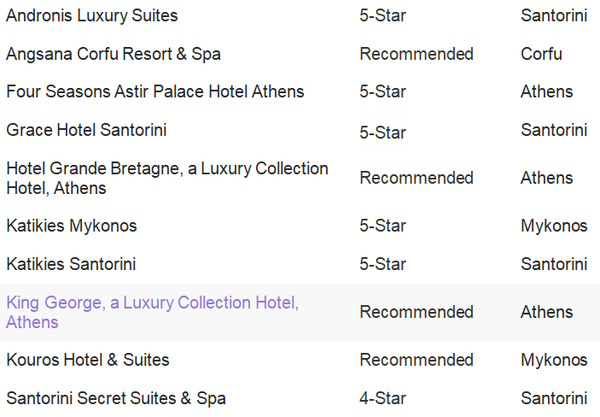
Task: Click Corfu location cell
Action: click(x=541, y=54)
